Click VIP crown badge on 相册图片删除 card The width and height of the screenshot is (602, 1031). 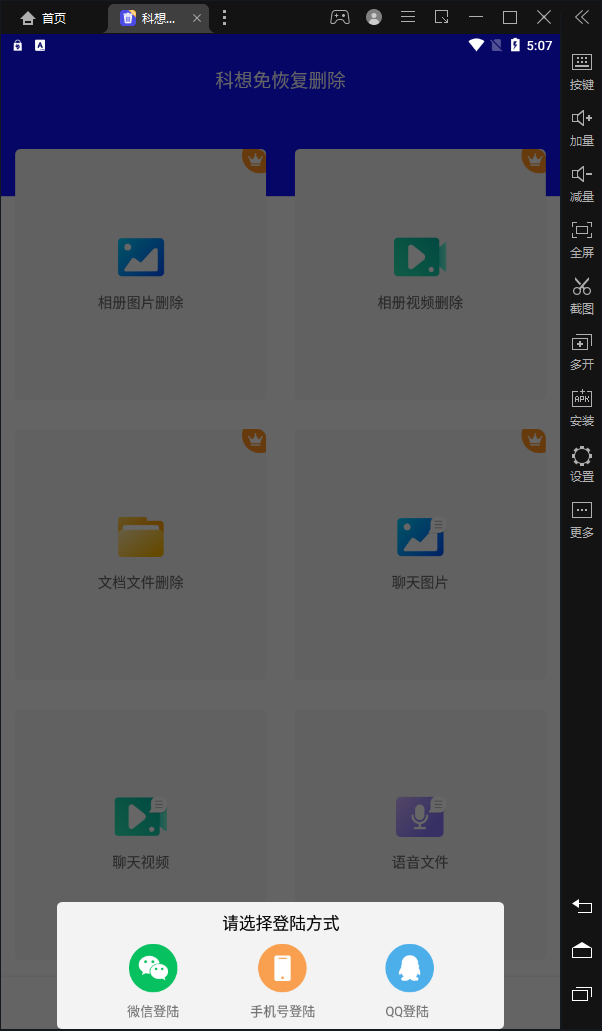(x=255, y=160)
